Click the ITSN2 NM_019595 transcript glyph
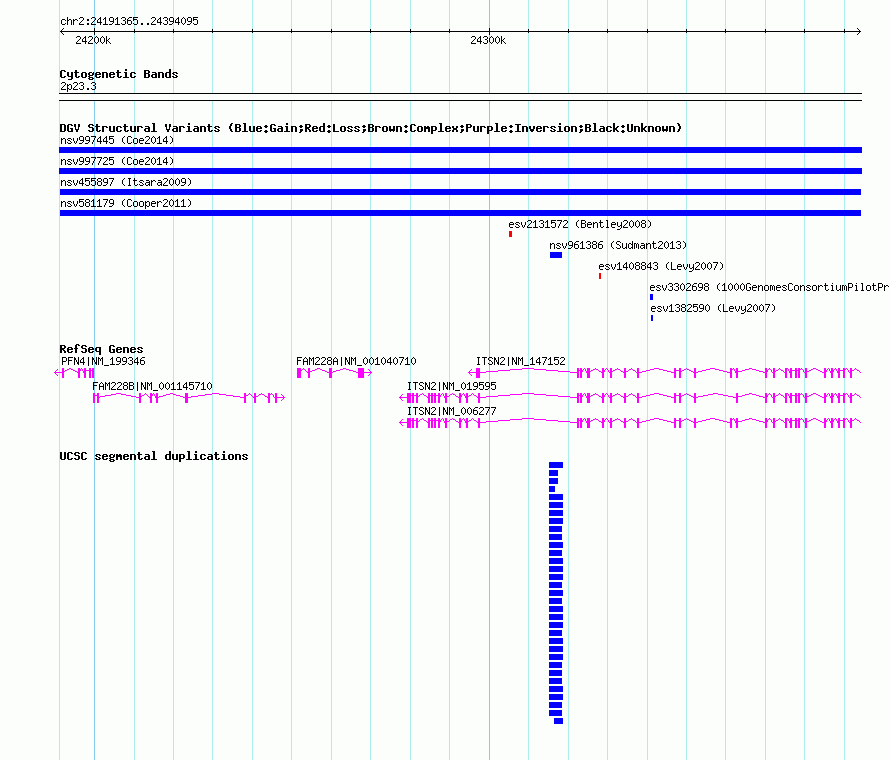890x760 pixels. (631, 398)
